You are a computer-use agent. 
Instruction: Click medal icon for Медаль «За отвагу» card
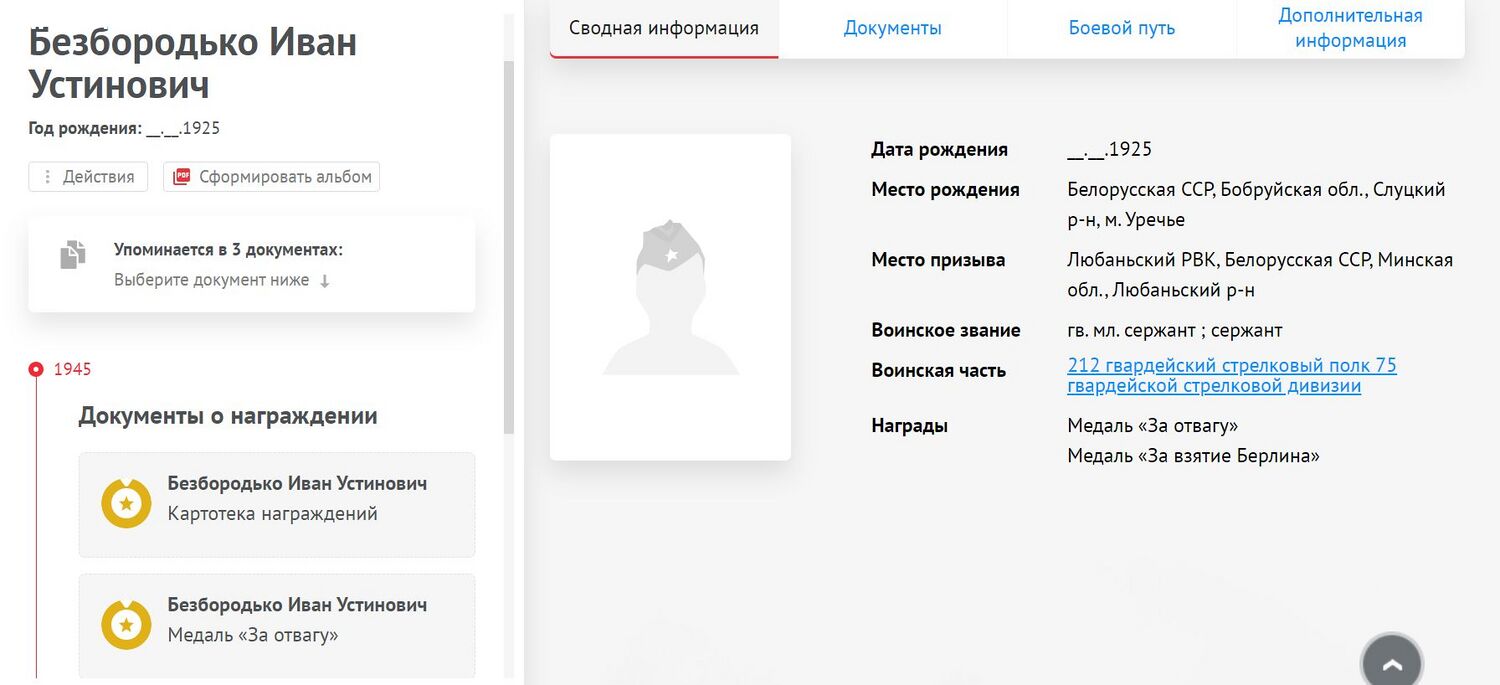pyautogui.click(x=126, y=625)
